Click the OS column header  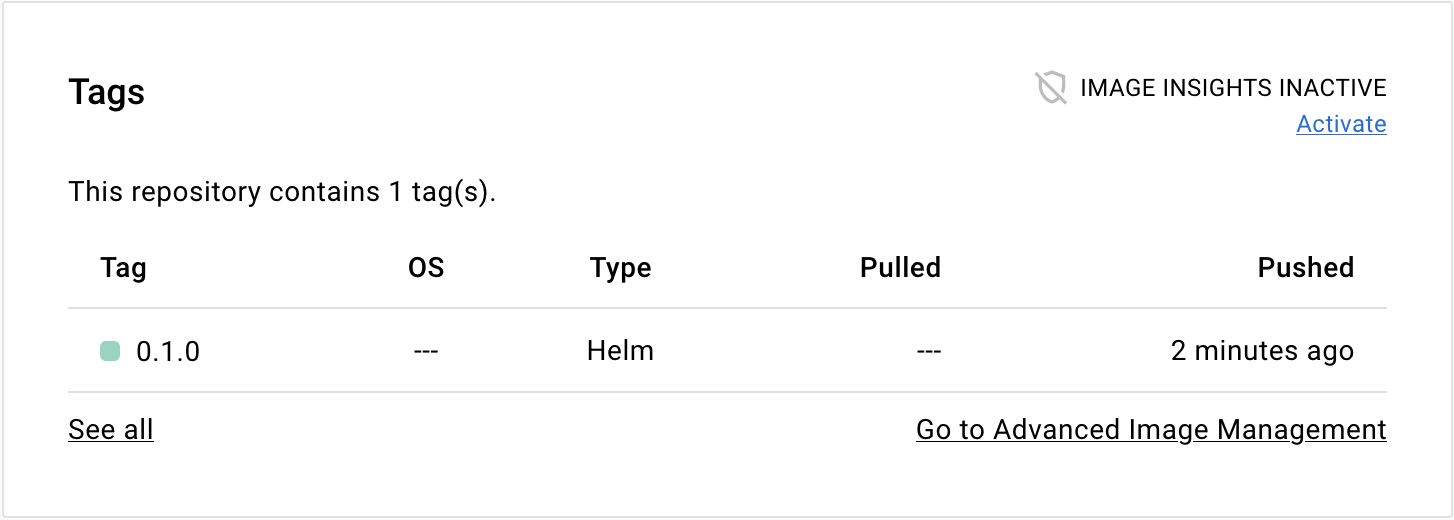click(x=426, y=268)
